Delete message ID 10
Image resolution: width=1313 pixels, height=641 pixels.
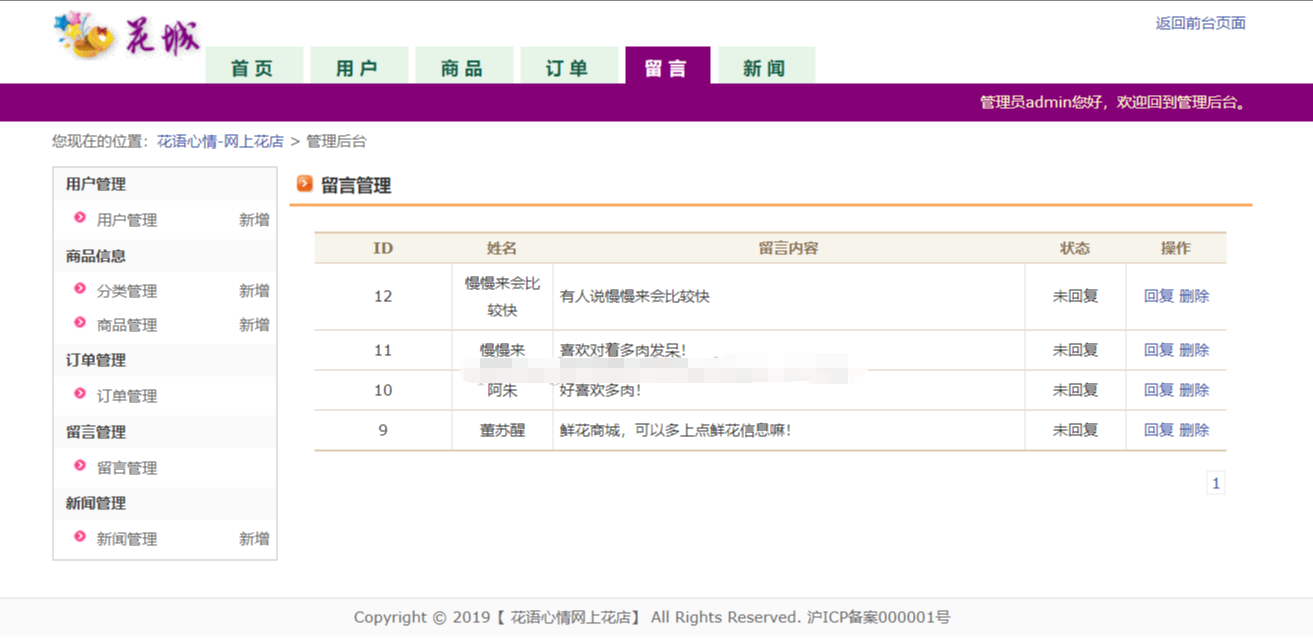(x=1194, y=390)
